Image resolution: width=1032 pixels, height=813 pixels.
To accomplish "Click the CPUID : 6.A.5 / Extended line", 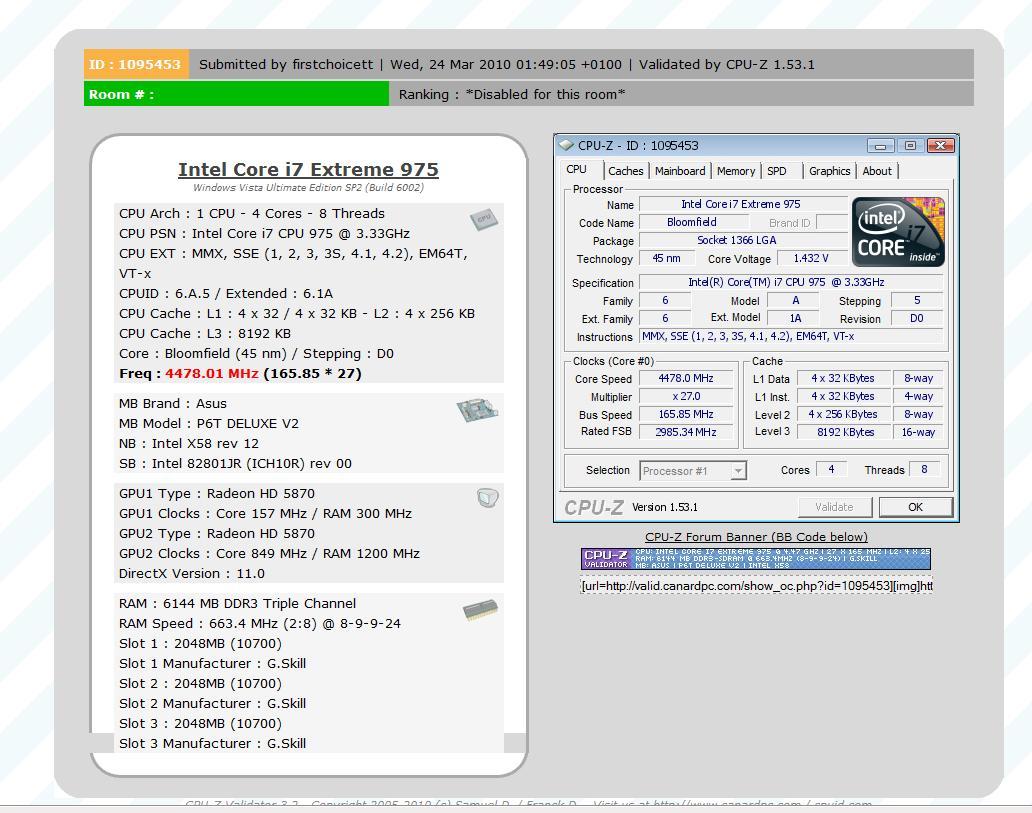I will tap(226, 294).
